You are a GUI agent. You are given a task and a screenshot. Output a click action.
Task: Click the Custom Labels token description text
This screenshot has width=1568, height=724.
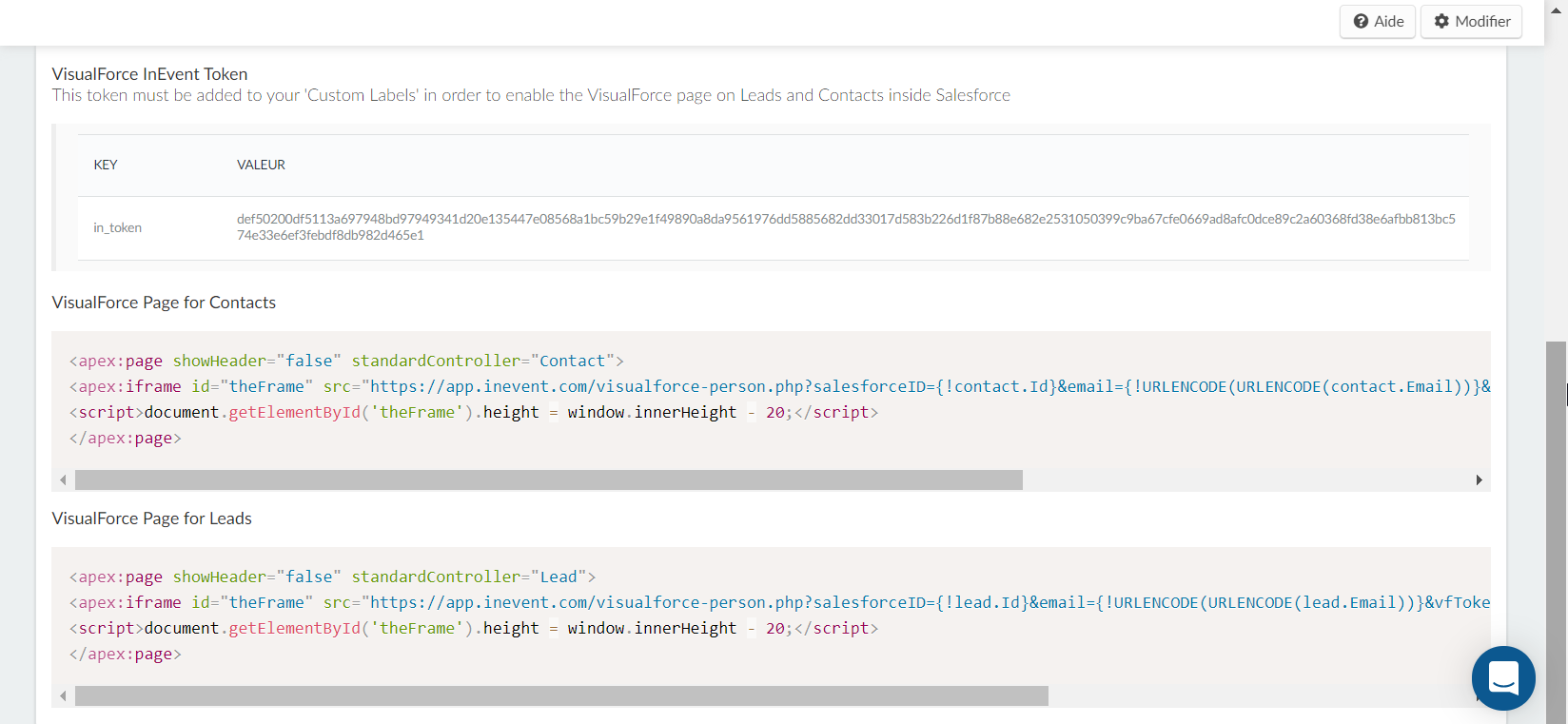pyautogui.click(x=531, y=95)
